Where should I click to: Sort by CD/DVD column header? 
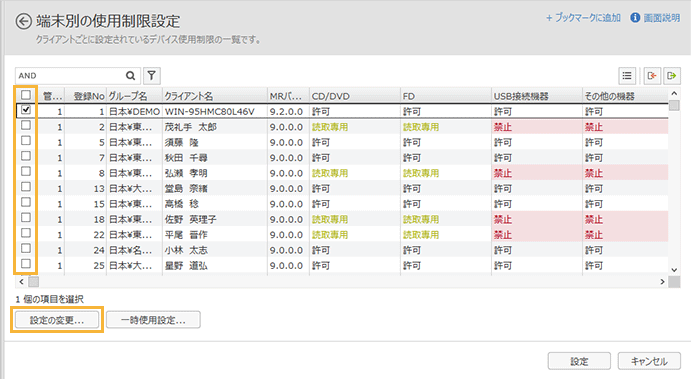point(355,96)
